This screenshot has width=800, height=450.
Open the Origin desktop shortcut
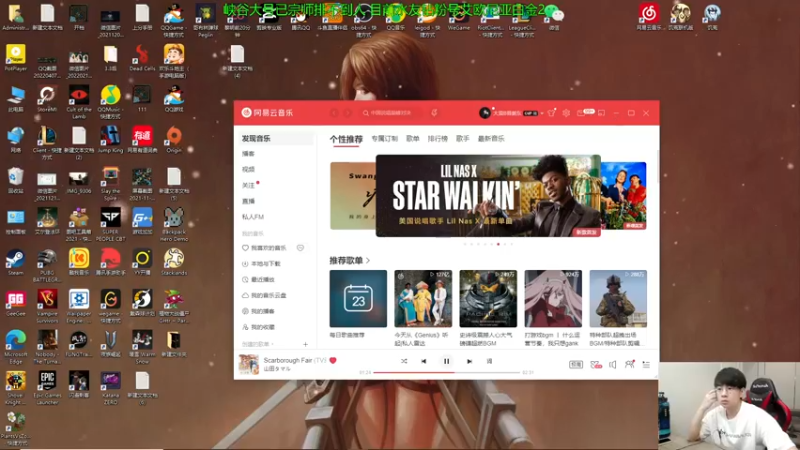174,140
